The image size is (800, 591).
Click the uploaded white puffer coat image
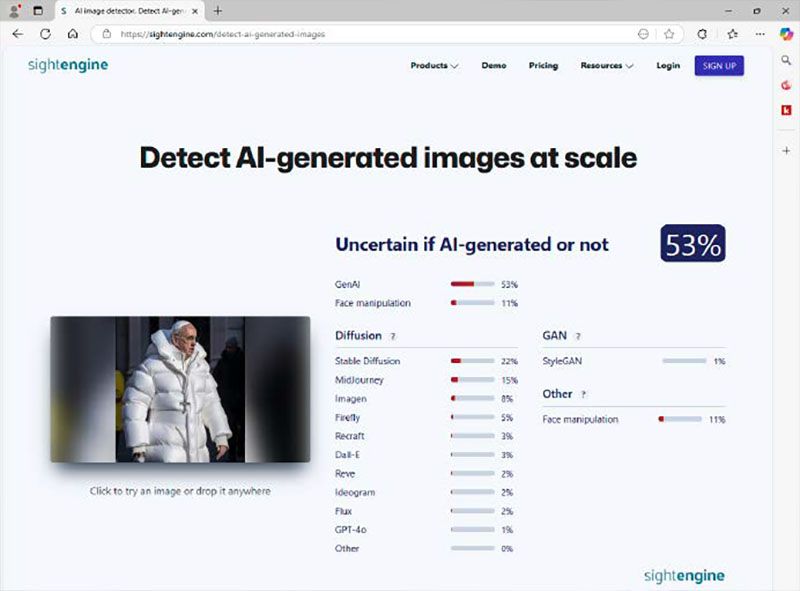[180, 389]
